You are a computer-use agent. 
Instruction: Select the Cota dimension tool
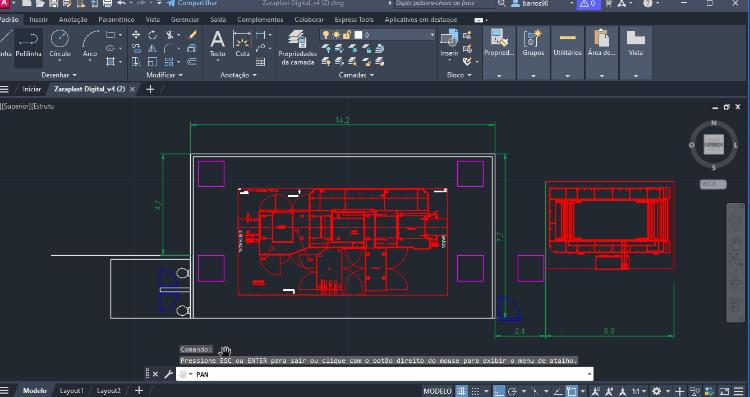243,44
